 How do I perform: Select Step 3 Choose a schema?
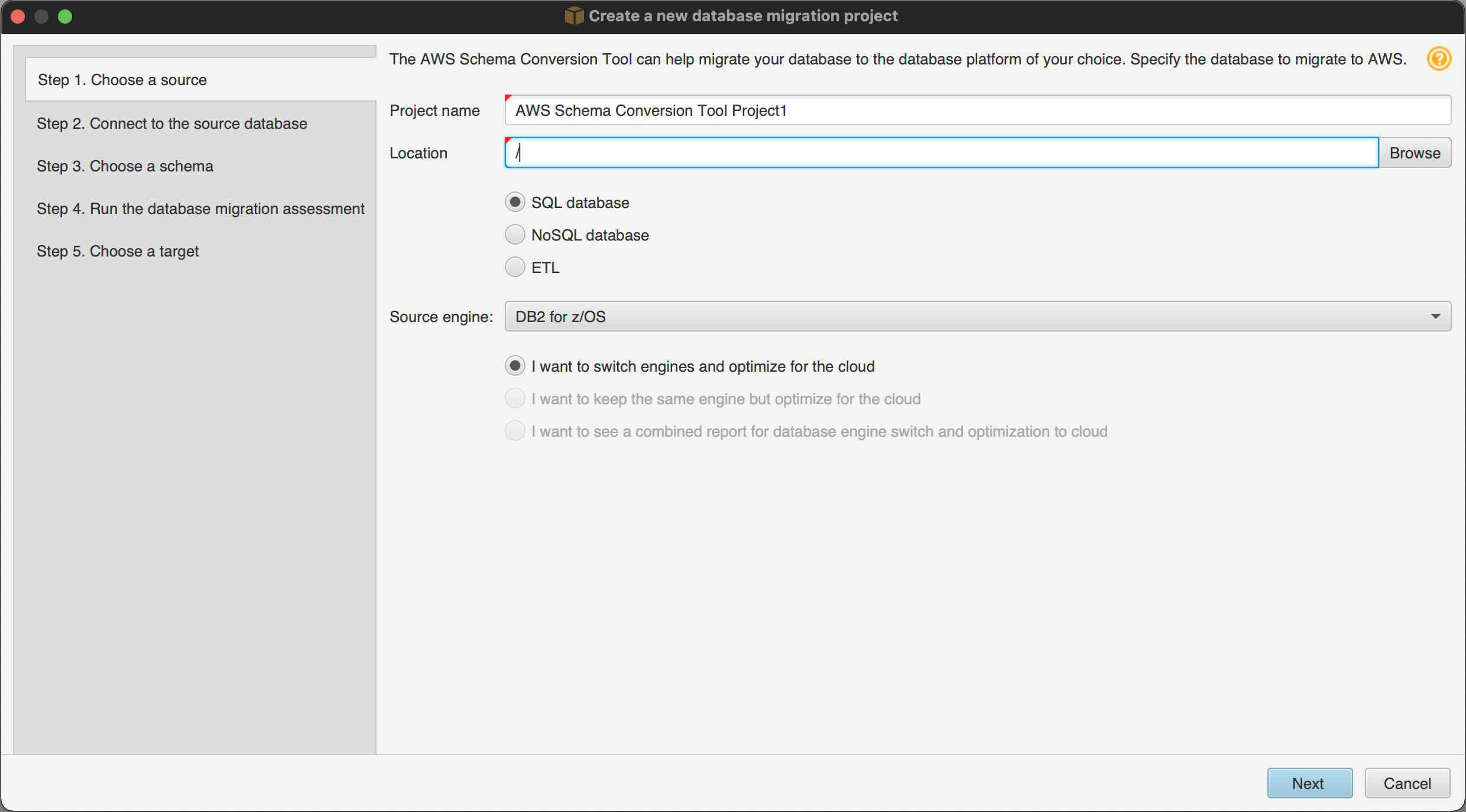click(x=125, y=166)
